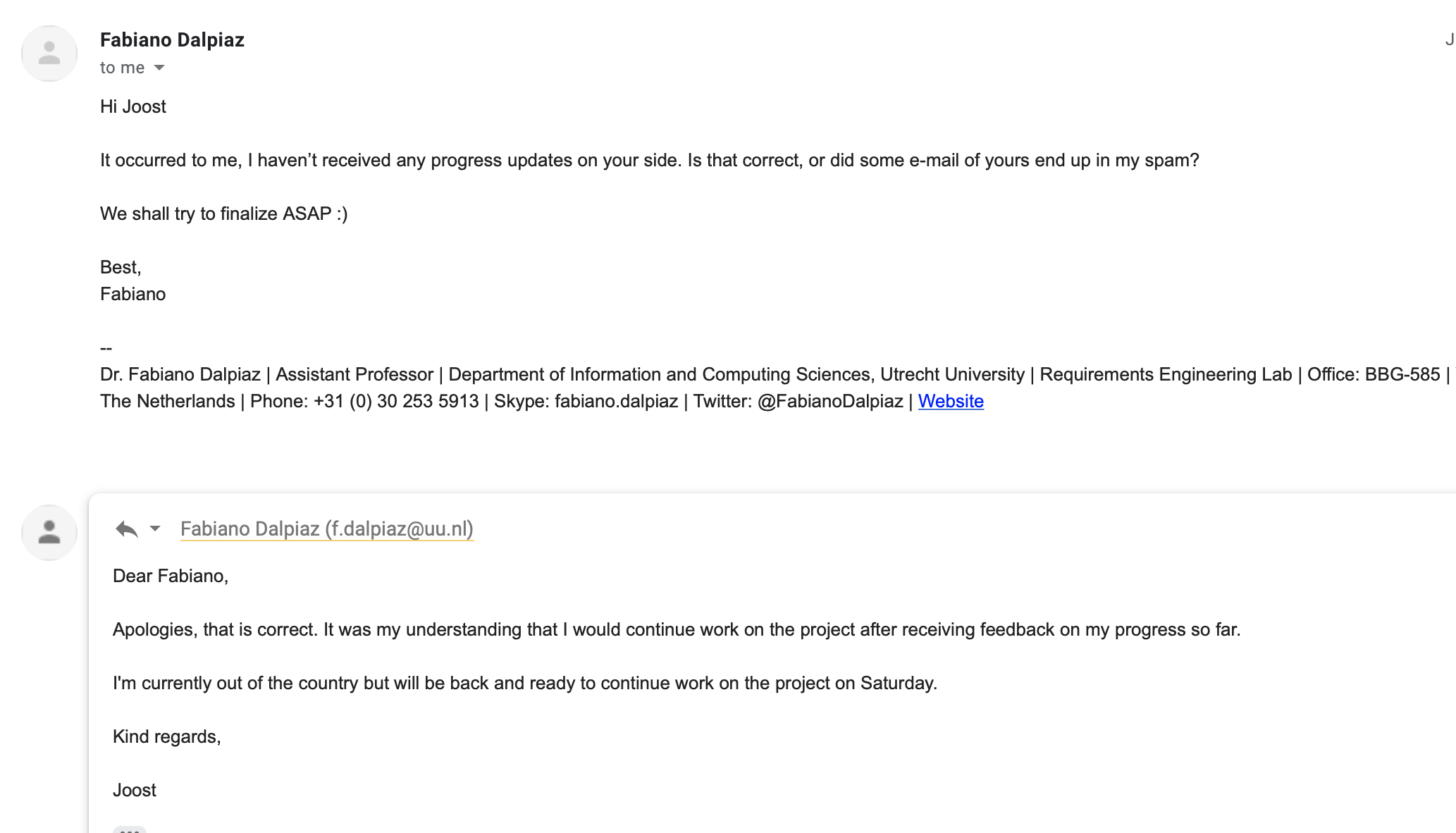Click the Twitter handle @FabianoDalpiaz in the signature
The width and height of the screenshot is (1456, 833).
pyautogui.click(x=829, y=401)
